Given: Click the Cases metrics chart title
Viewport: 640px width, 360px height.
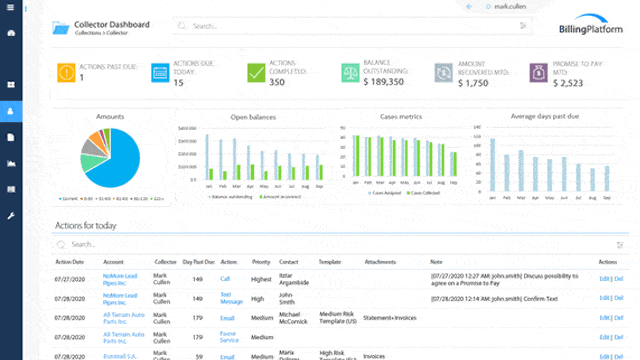Looking at the screenshot, I should click(x=401, y=117).
